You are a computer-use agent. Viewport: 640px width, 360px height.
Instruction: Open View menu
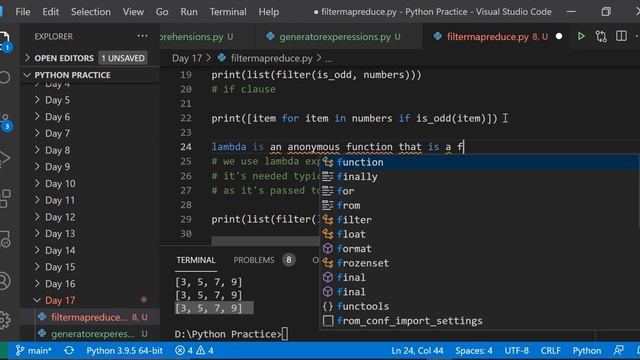coord(133,12)
